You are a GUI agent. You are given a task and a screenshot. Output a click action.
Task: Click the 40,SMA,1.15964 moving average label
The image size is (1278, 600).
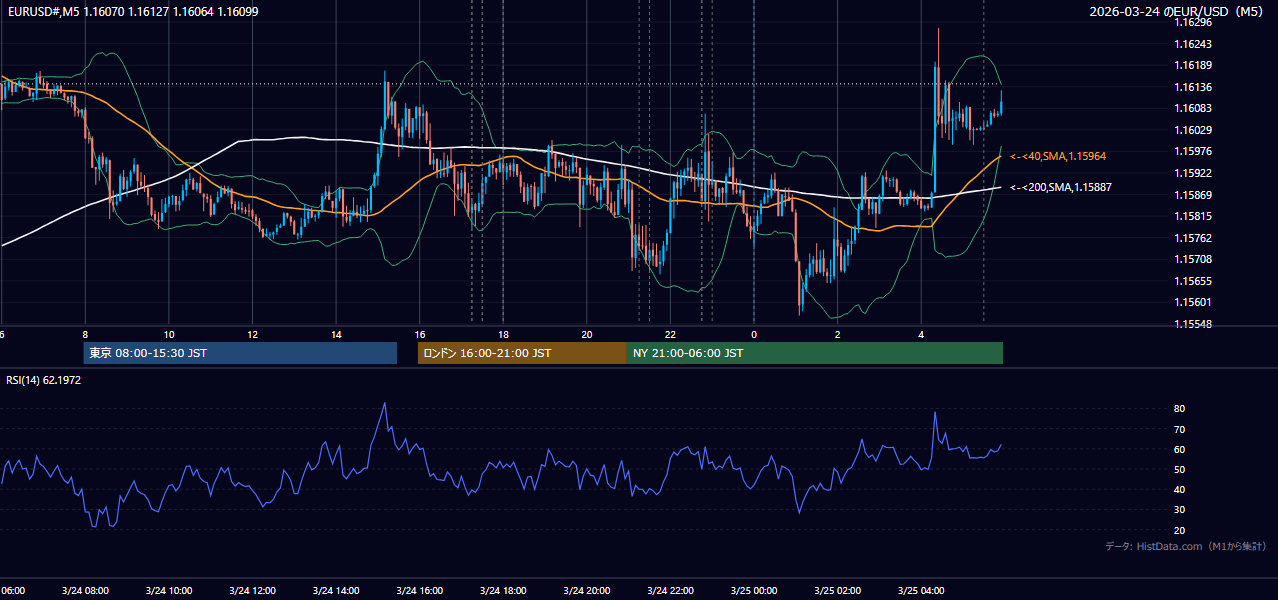pyautogui.click(x=1058, y=157)
